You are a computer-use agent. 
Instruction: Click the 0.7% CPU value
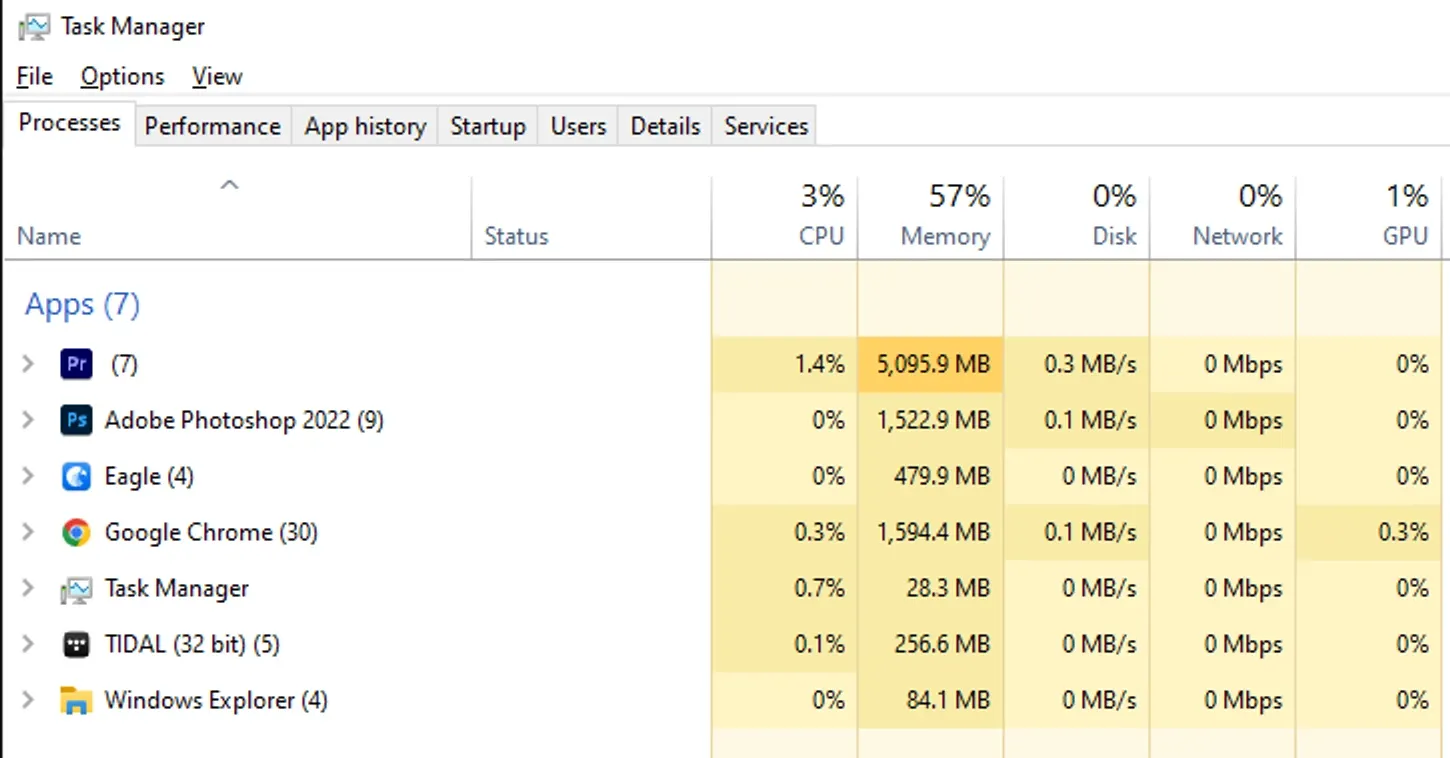820,588
